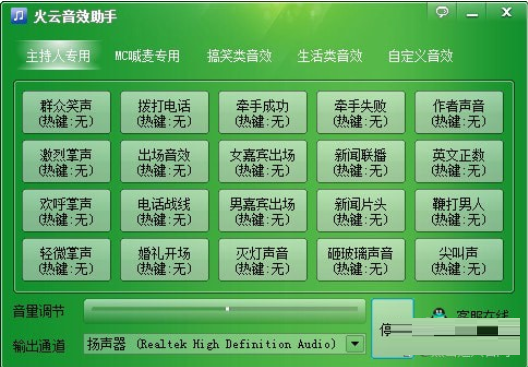The height and width of the screenshot is (367, 528).
Task: Play the 拨打电话 sound effect
Action: (164, 112)
